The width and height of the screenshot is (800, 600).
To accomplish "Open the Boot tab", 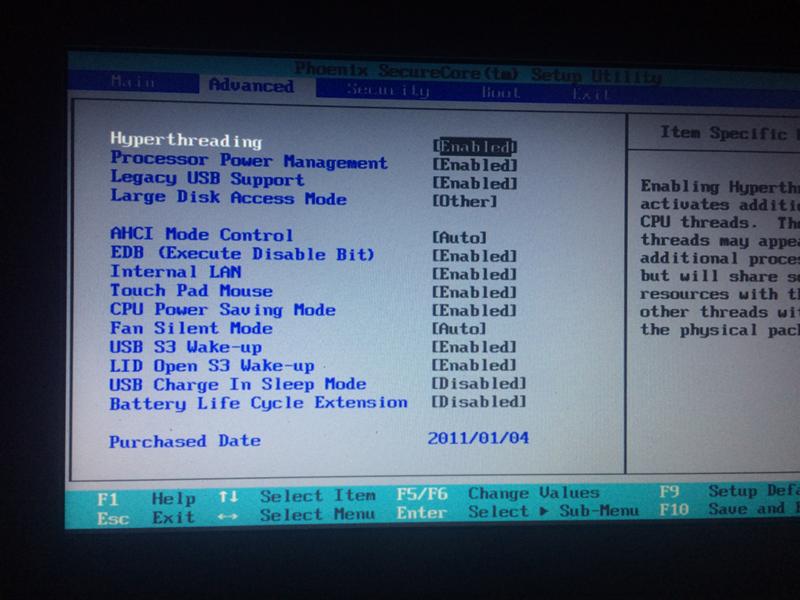I will point(501,92).
